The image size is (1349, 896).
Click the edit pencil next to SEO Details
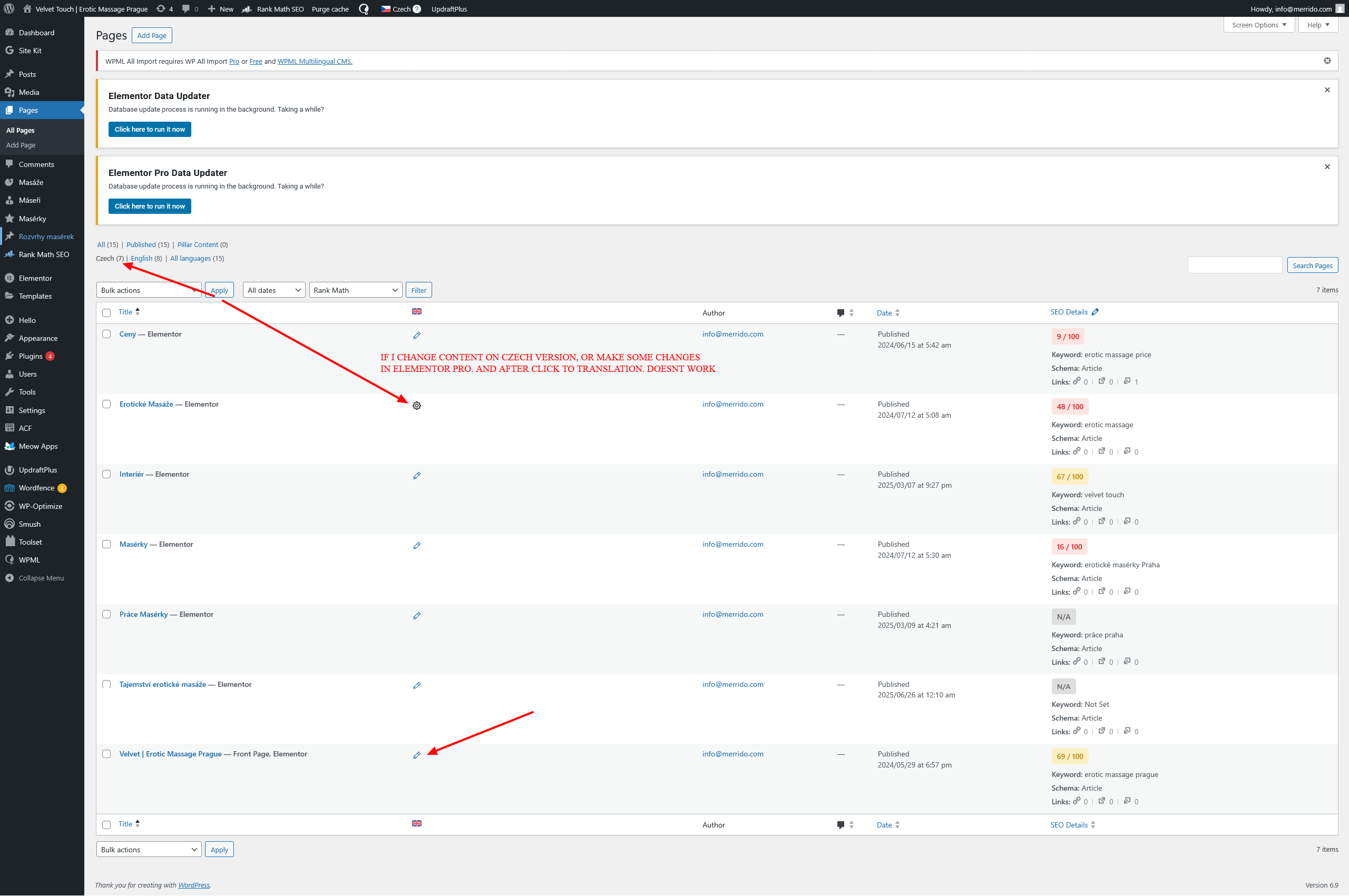tap(1094, 312)
